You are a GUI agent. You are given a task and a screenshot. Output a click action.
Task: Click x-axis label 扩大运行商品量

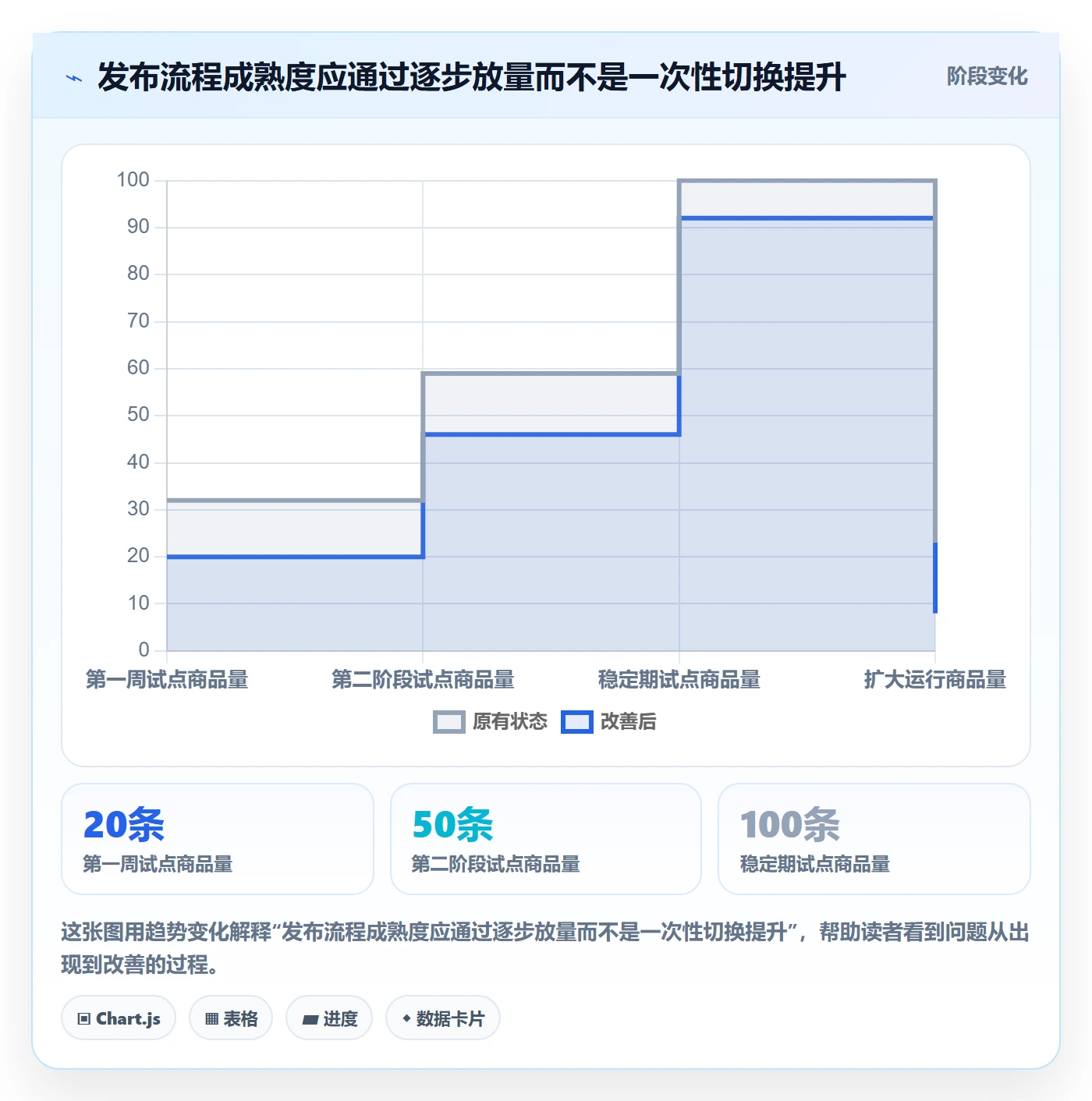click(x=935, y=680)
